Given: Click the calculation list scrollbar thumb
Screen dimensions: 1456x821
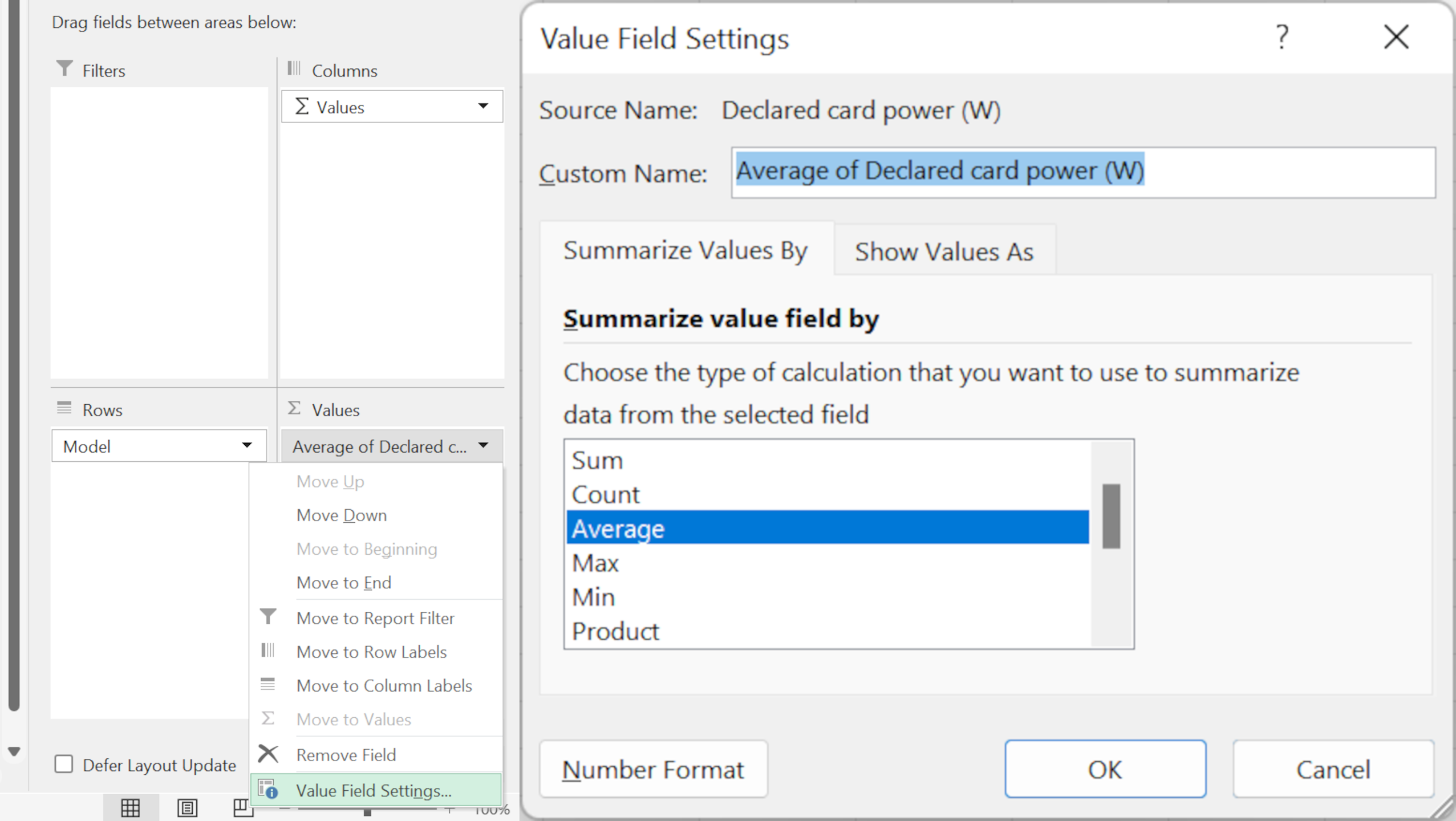Looking at the screenshot, I should 1110,516.
